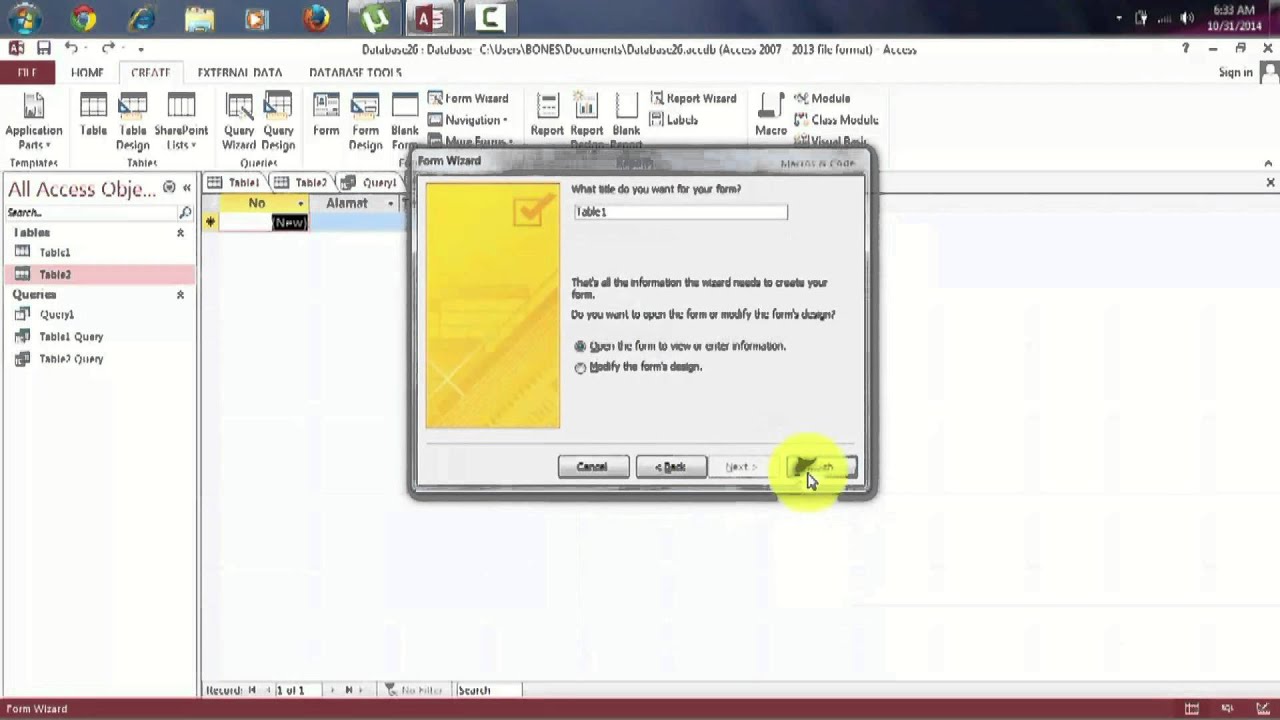Insert a Class Module
The height and width of the screenshot is (720, 1280).
tap(837, 120)
